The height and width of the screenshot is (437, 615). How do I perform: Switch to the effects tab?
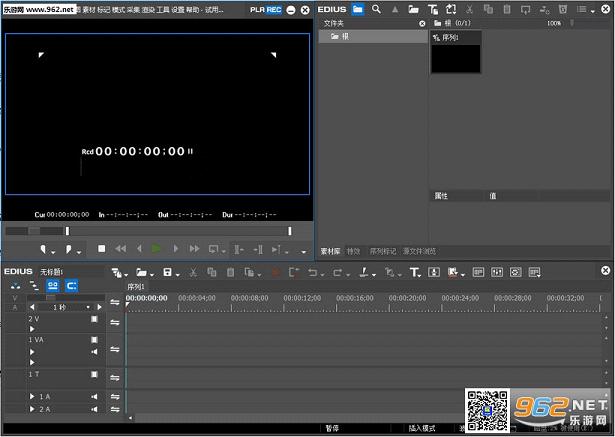click(x=353, y=251)
